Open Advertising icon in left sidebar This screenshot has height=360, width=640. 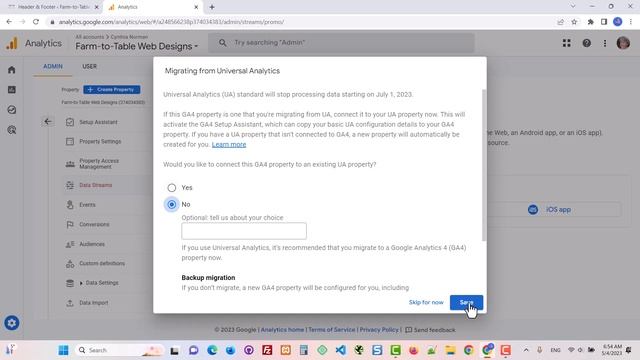(12, 130)
